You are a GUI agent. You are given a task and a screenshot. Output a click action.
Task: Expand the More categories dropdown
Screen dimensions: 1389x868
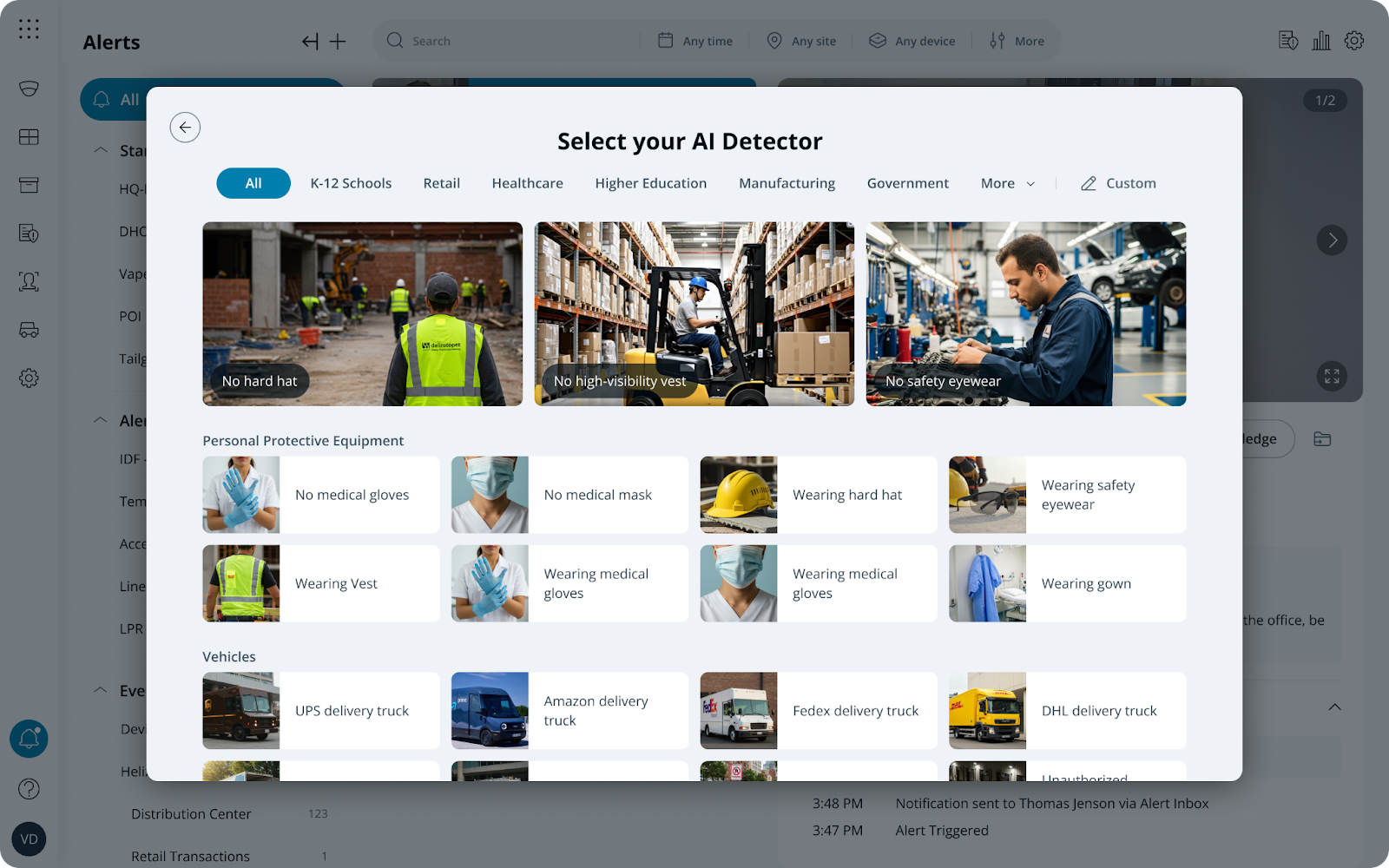point(1007,183)
